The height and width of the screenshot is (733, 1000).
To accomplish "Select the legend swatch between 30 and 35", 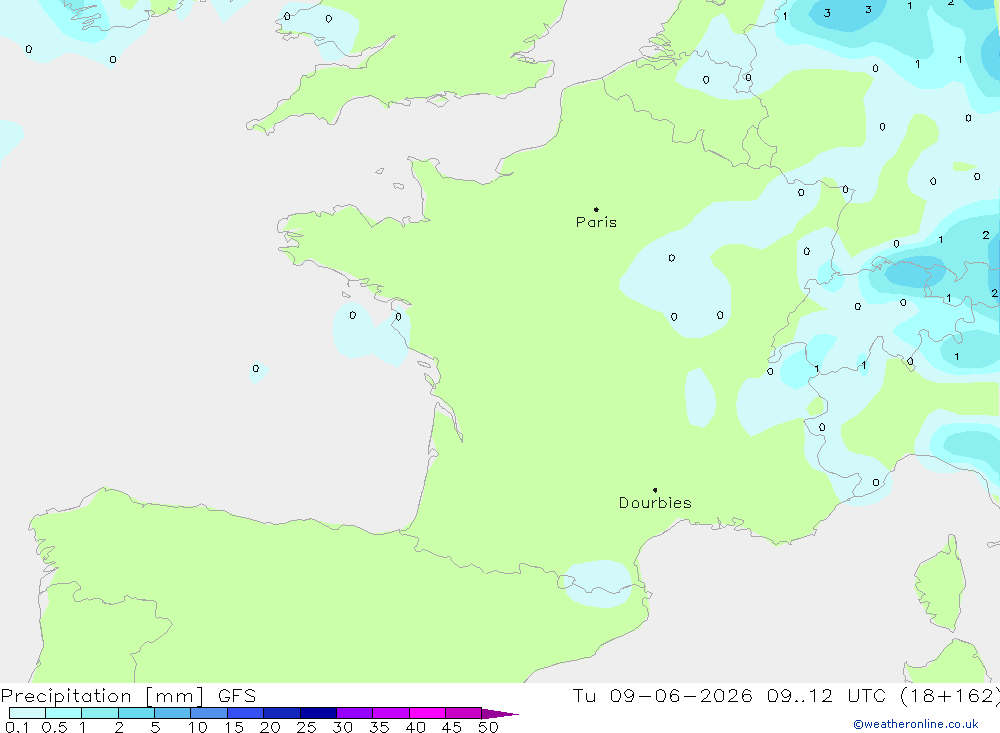I will pos(355,713).
